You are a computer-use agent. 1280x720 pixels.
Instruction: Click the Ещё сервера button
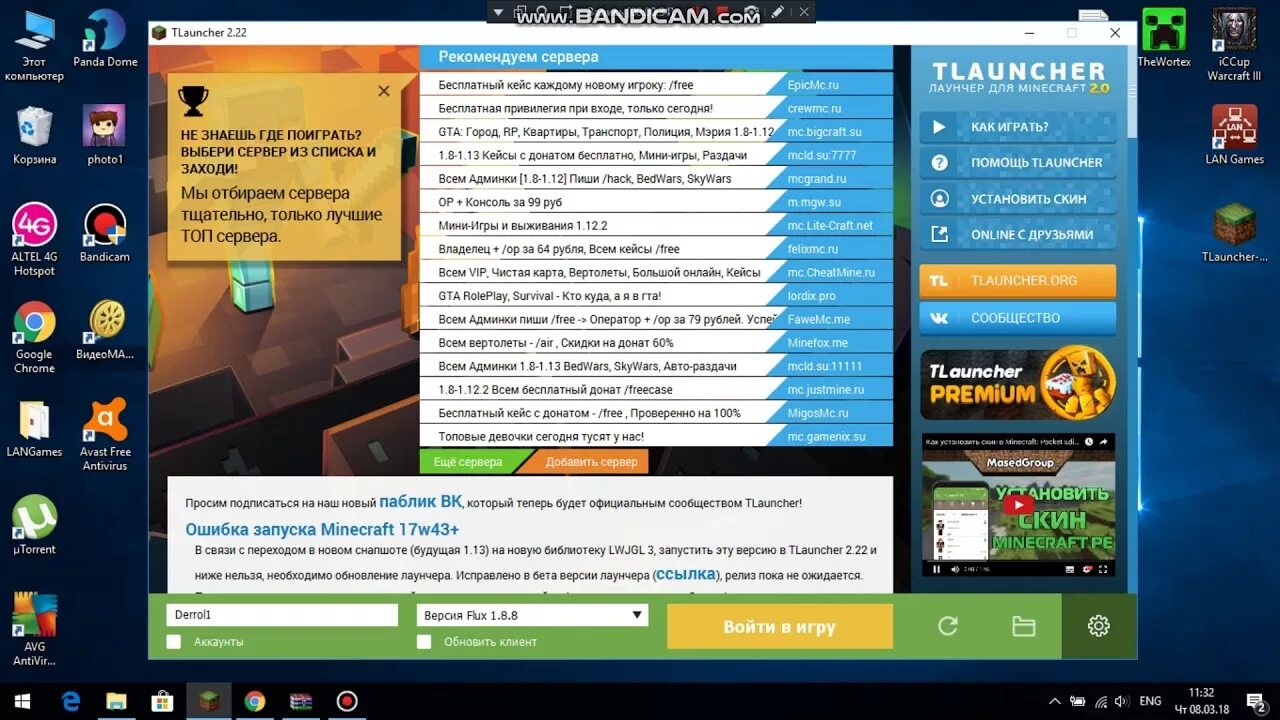click(x=470, y=461)
